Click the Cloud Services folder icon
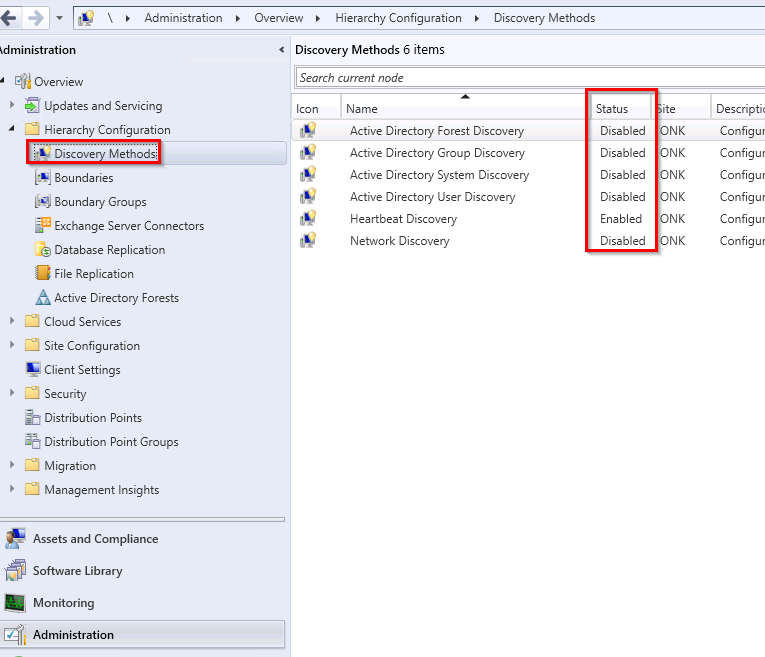 (x=32, y=321)
